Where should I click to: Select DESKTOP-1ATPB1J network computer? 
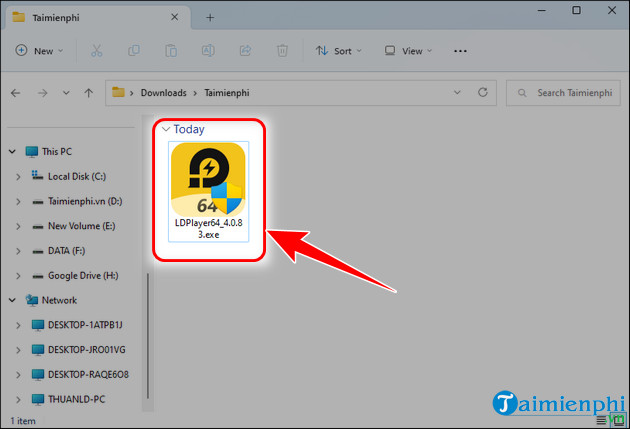91,325
